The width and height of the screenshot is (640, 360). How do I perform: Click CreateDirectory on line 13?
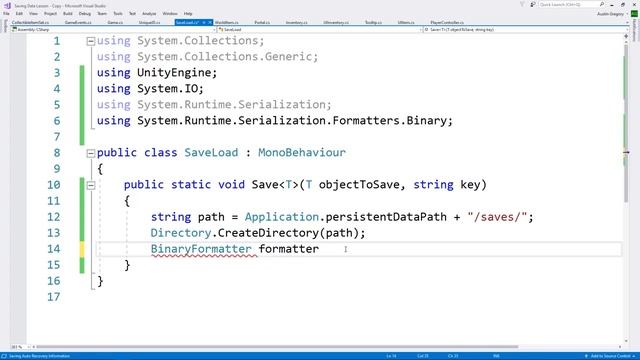(x=268, y=233)
